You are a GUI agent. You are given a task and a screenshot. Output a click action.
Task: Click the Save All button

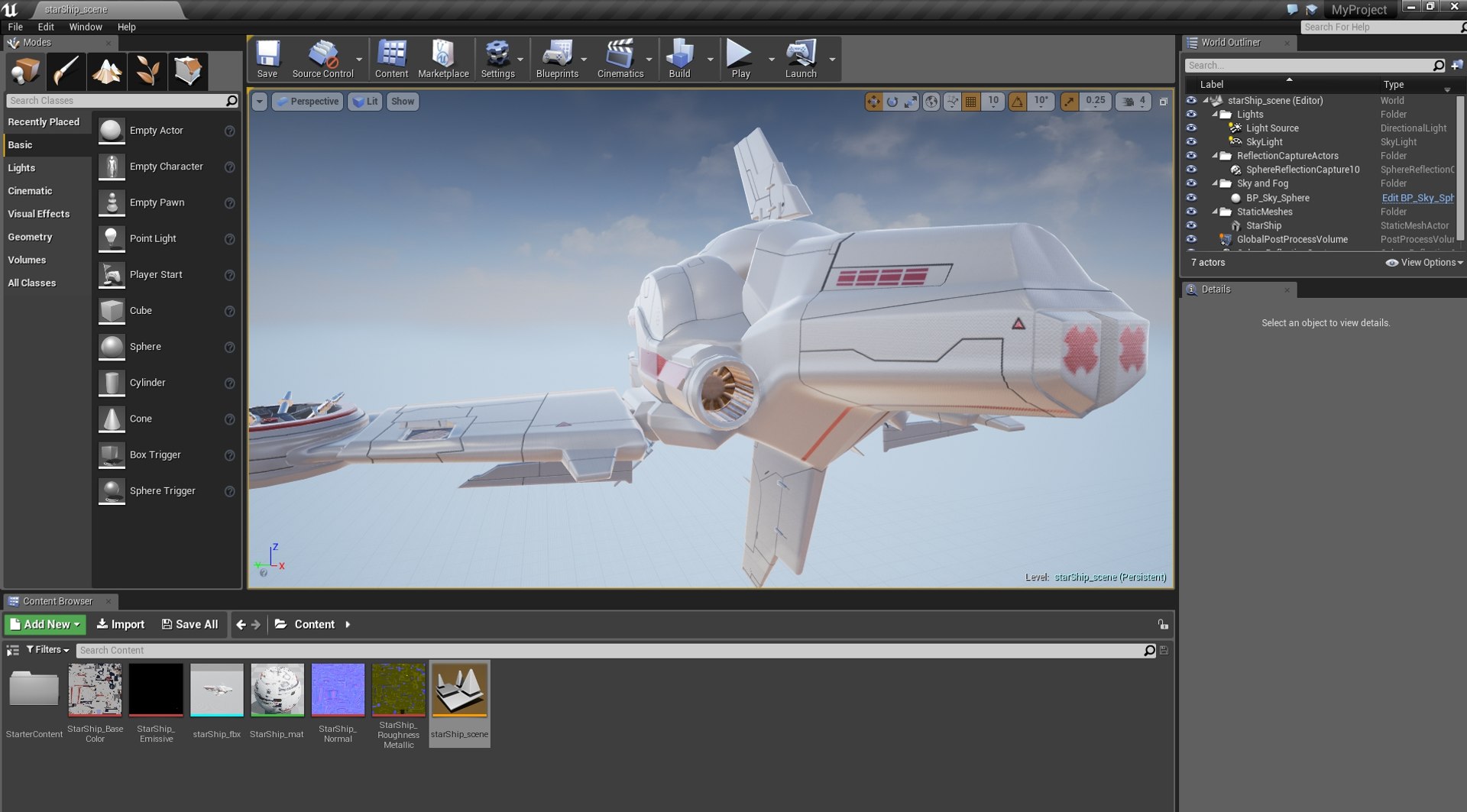189,625
